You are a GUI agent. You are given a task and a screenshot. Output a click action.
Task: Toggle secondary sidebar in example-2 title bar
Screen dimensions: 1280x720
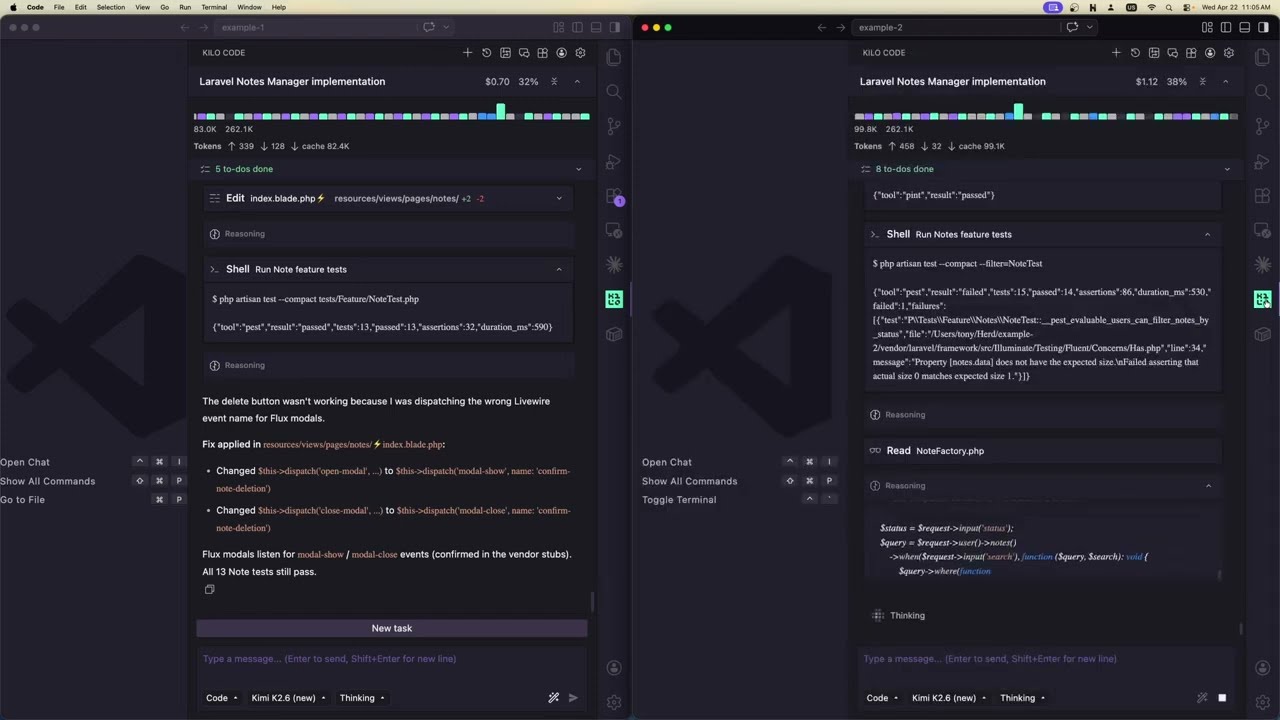click(1264, 27)
